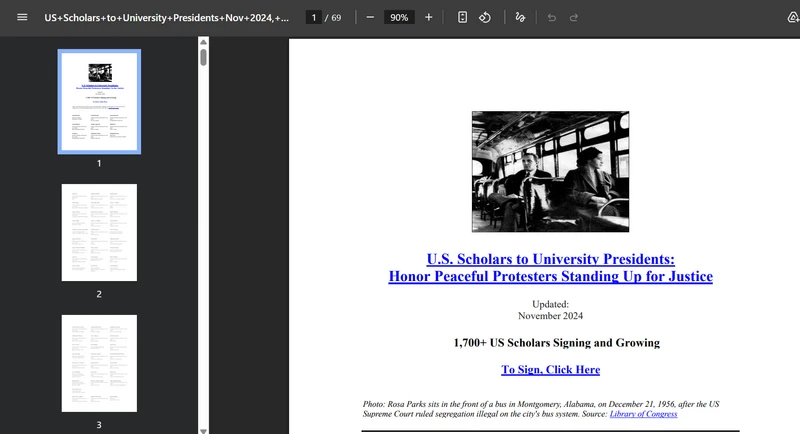Zoom in with the plus icon
The height and width of the screenshot is (434, 800).
click(x=429, y=17)
